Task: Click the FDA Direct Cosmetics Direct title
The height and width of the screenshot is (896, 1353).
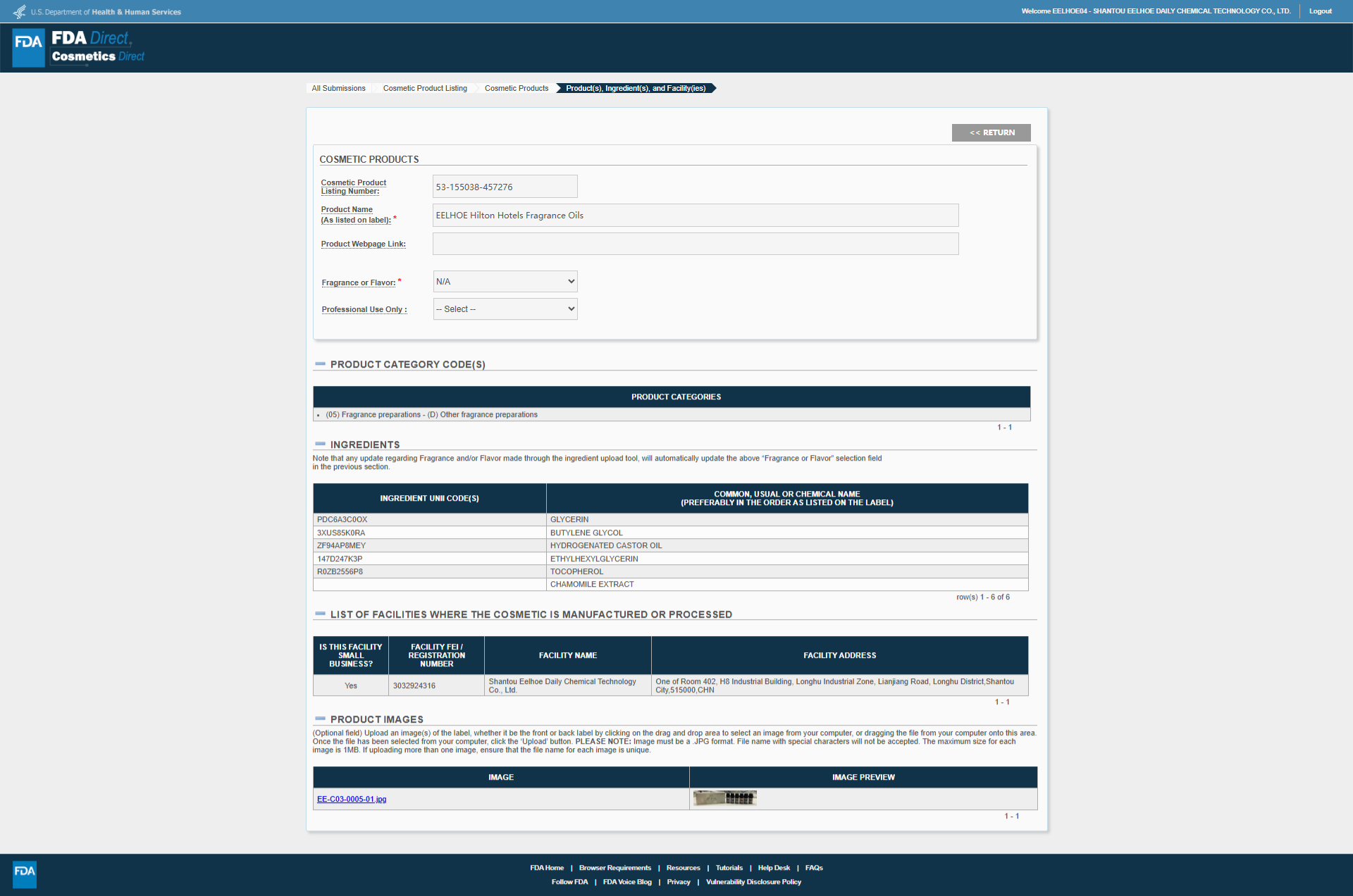Action: [97, 47]
